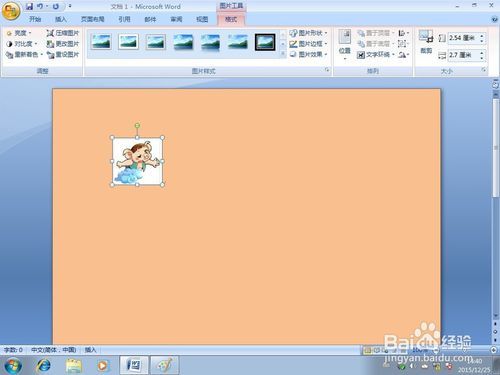The image size is (500, 375).
Task: Click the vertical scrollbar
Action: [x=495, y=148]
